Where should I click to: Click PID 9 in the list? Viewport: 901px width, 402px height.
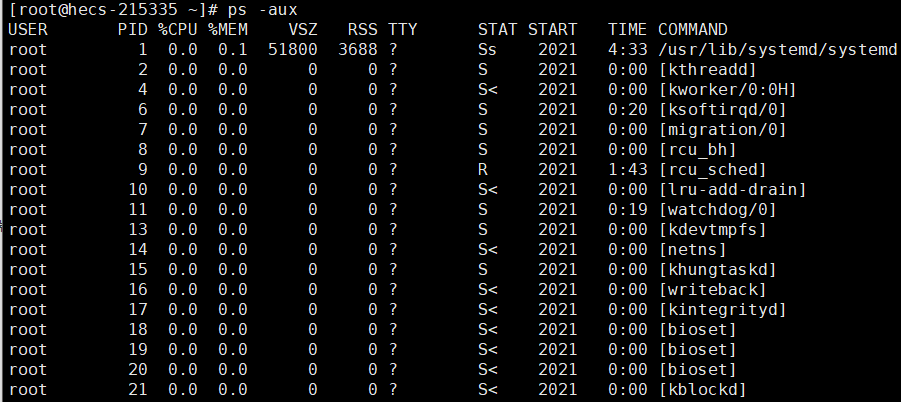pos(143,170)
